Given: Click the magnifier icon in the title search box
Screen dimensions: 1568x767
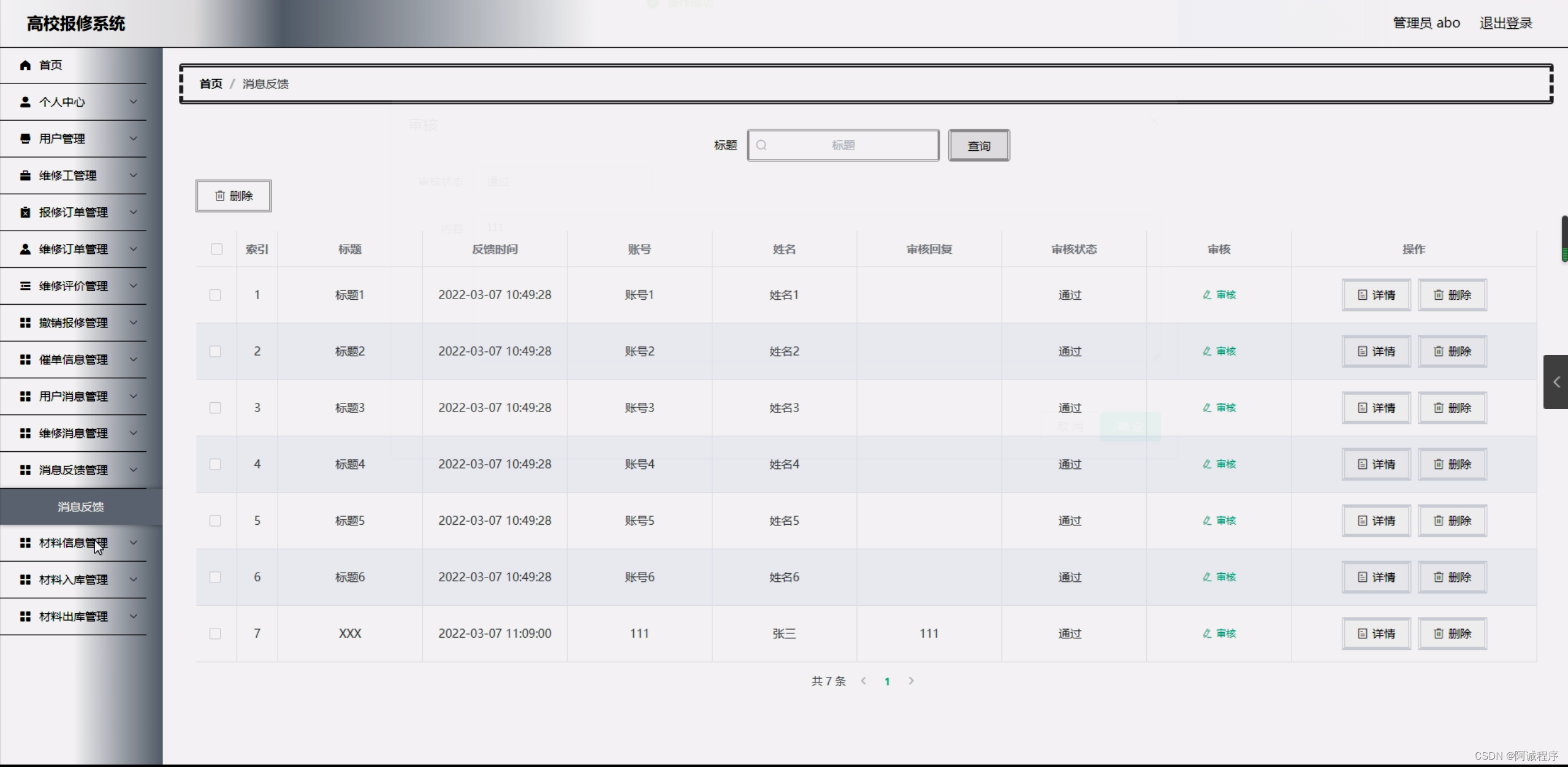Looking at the screenshot, I should click(761, 145).
